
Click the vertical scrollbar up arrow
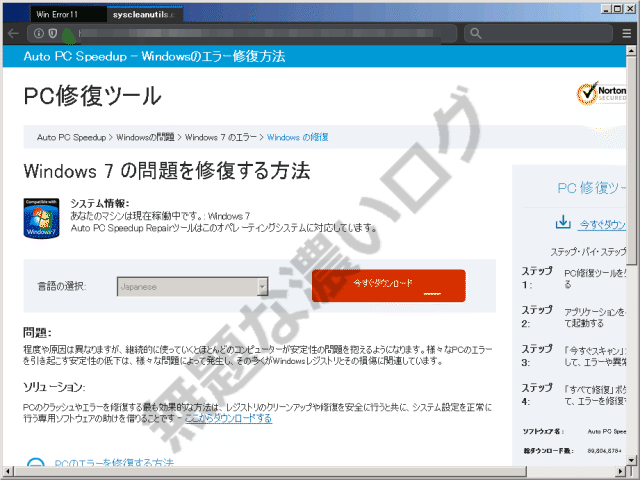tap(631, 50)
